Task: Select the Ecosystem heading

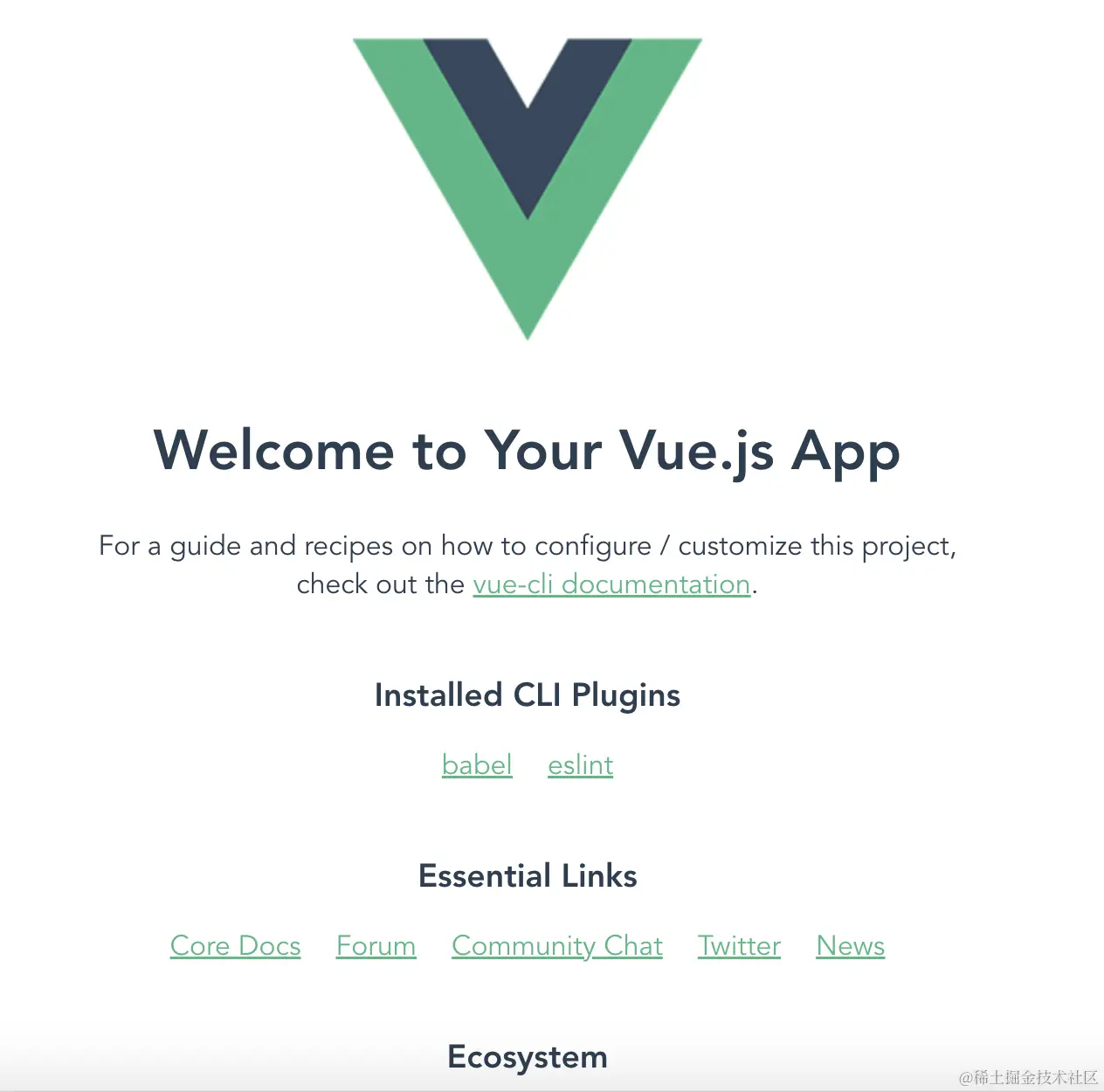Action: [x=528, y=1057]
